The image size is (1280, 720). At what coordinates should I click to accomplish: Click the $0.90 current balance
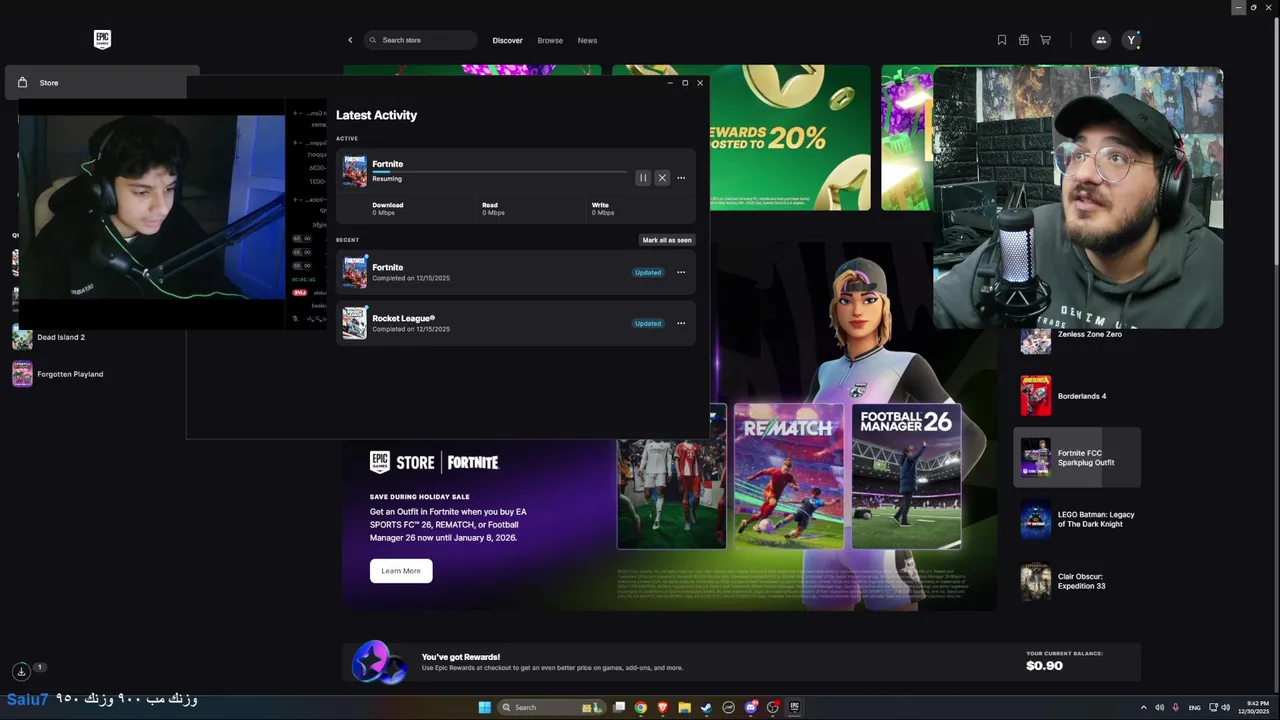tap(1044, 666)
